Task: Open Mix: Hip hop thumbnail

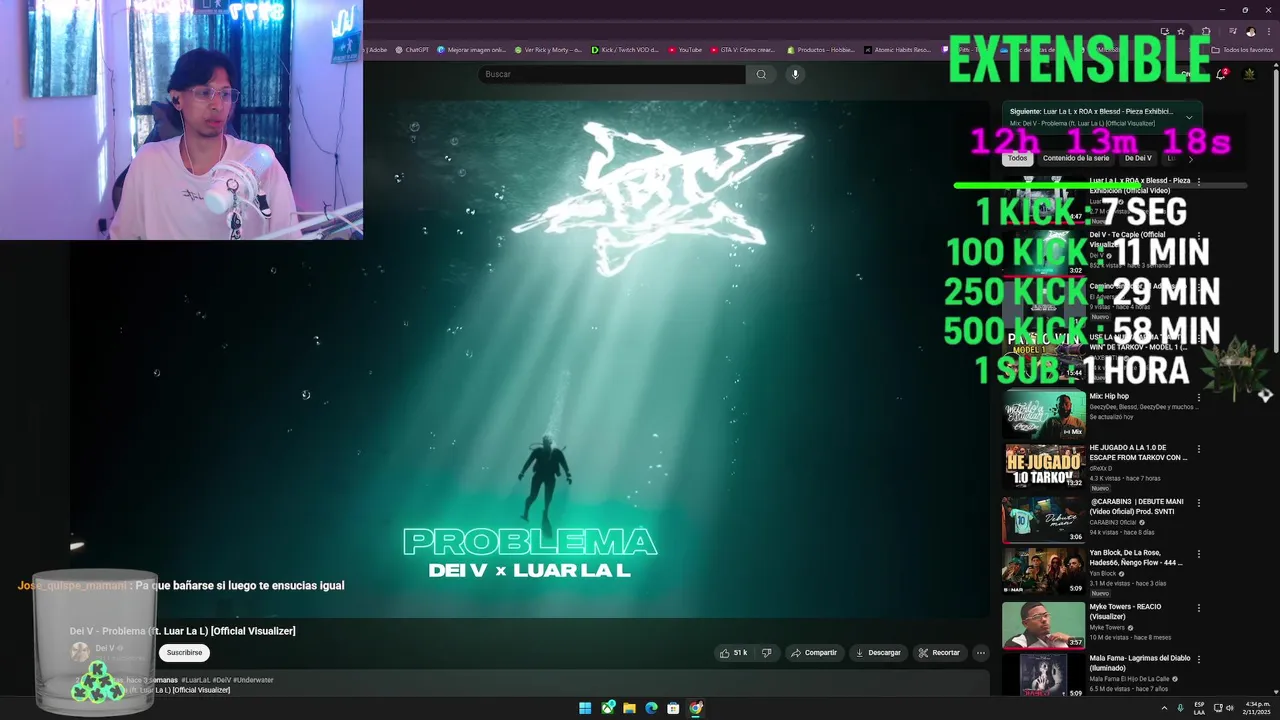Action: pos(1044,415)
